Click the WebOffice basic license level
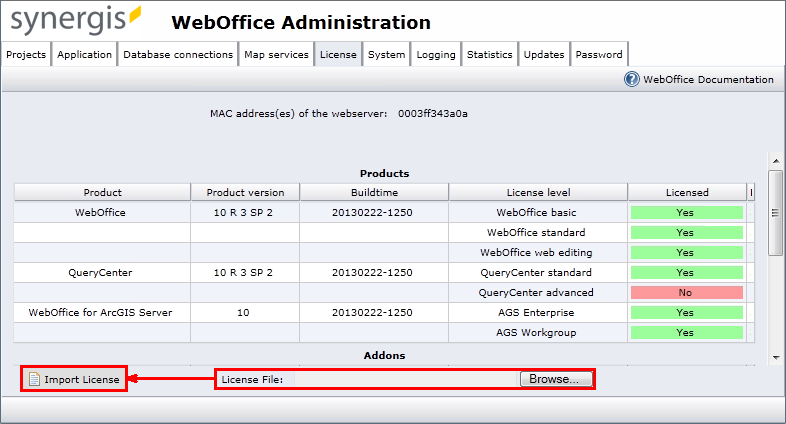The image size is (786, 424). [536, 213]
